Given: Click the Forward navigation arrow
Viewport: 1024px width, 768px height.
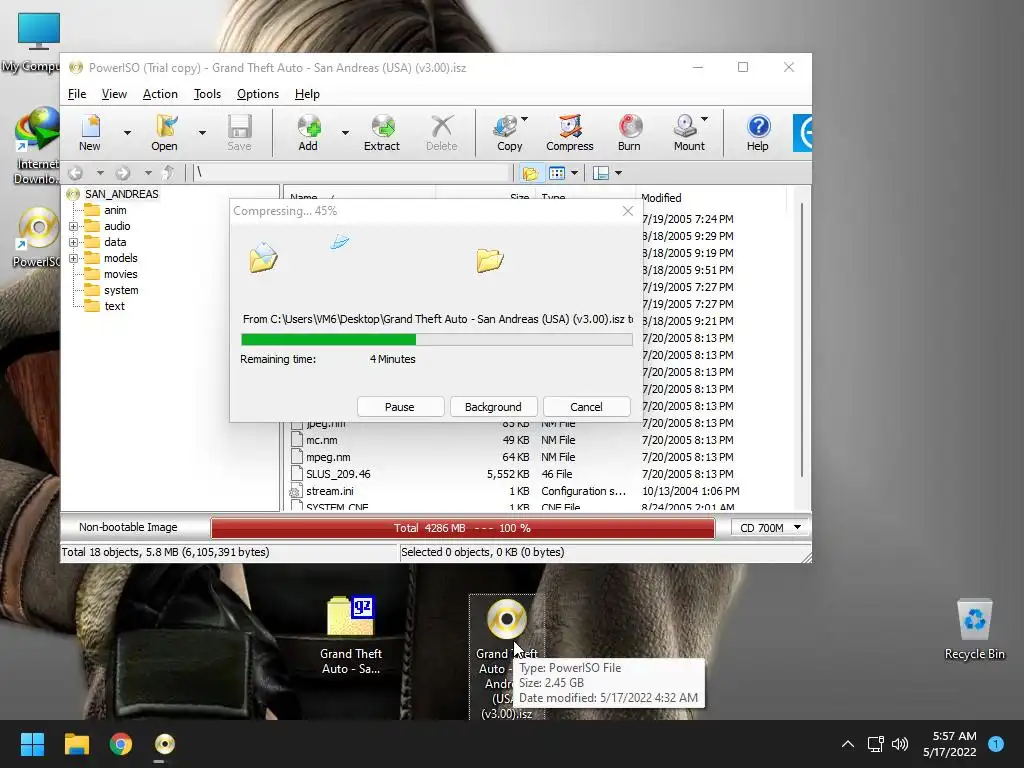Looking at the screenshot, I should coord(122,173).
